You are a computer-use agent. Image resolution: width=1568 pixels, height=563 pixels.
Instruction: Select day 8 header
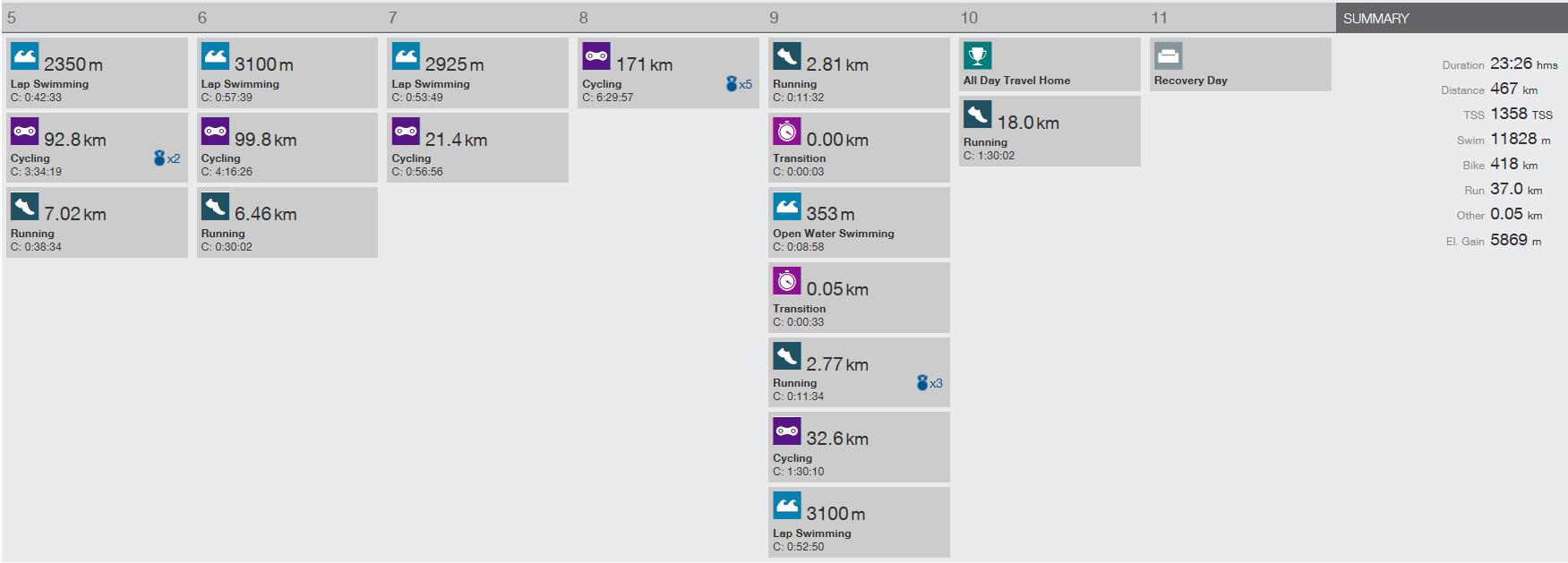[584, 18]
